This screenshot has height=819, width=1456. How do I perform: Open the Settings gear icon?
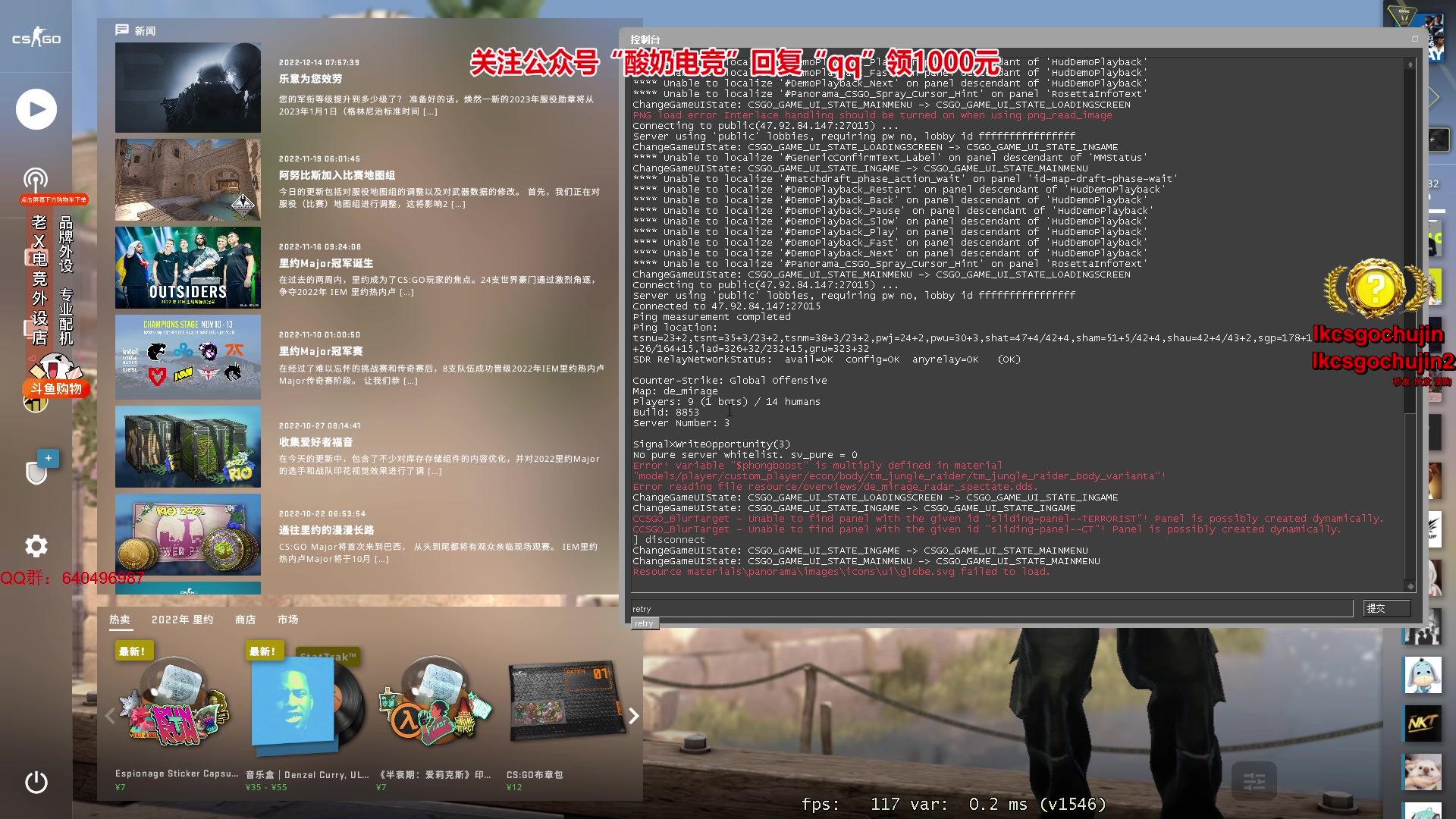(x=36, y=546)
